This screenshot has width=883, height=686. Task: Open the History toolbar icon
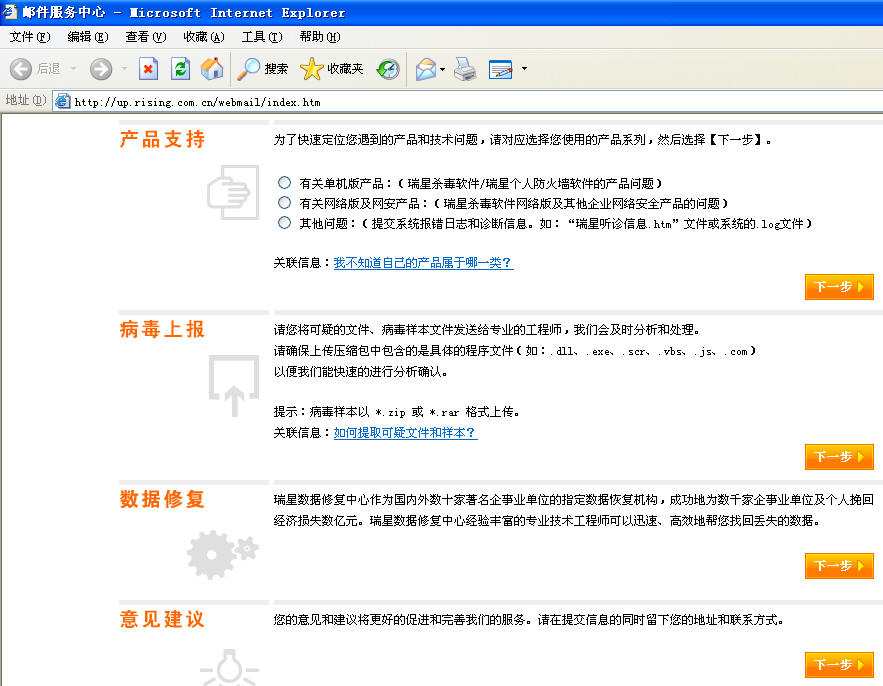click(388, 69)
